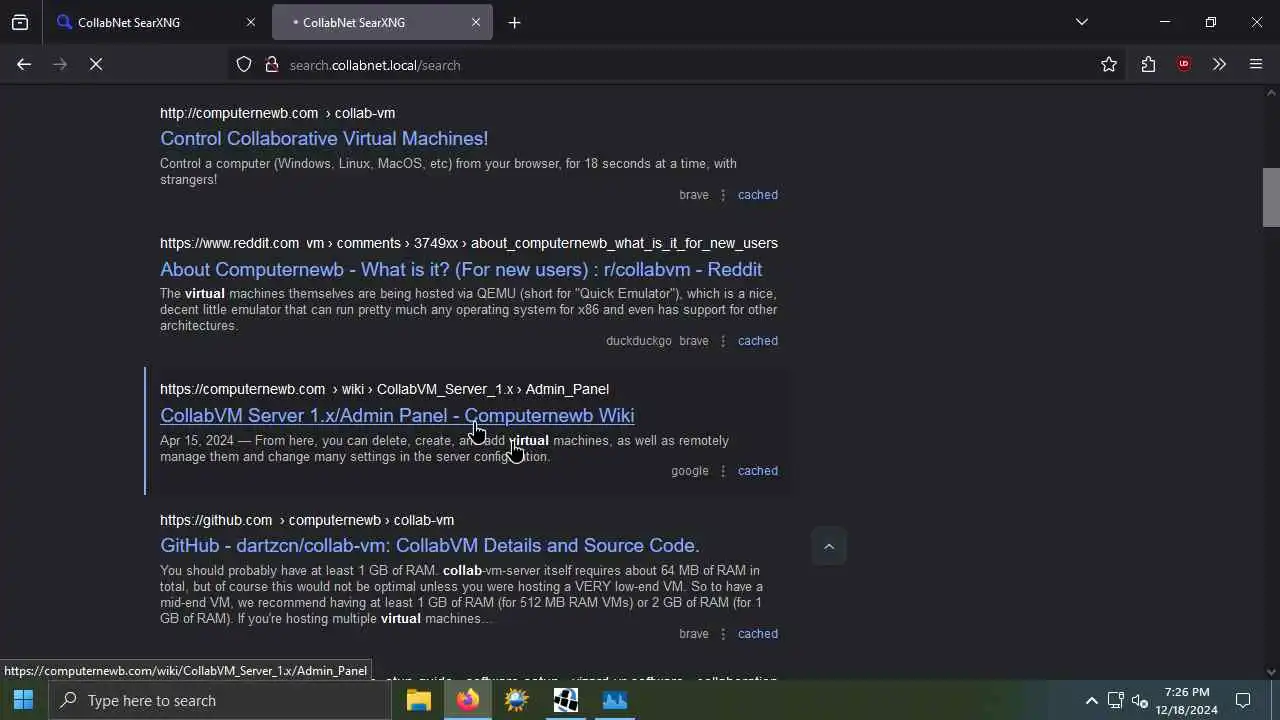Open cached copy of Control Collaborative result
This screenshot has height=720, width=1280.
click(x=757, y=195)
